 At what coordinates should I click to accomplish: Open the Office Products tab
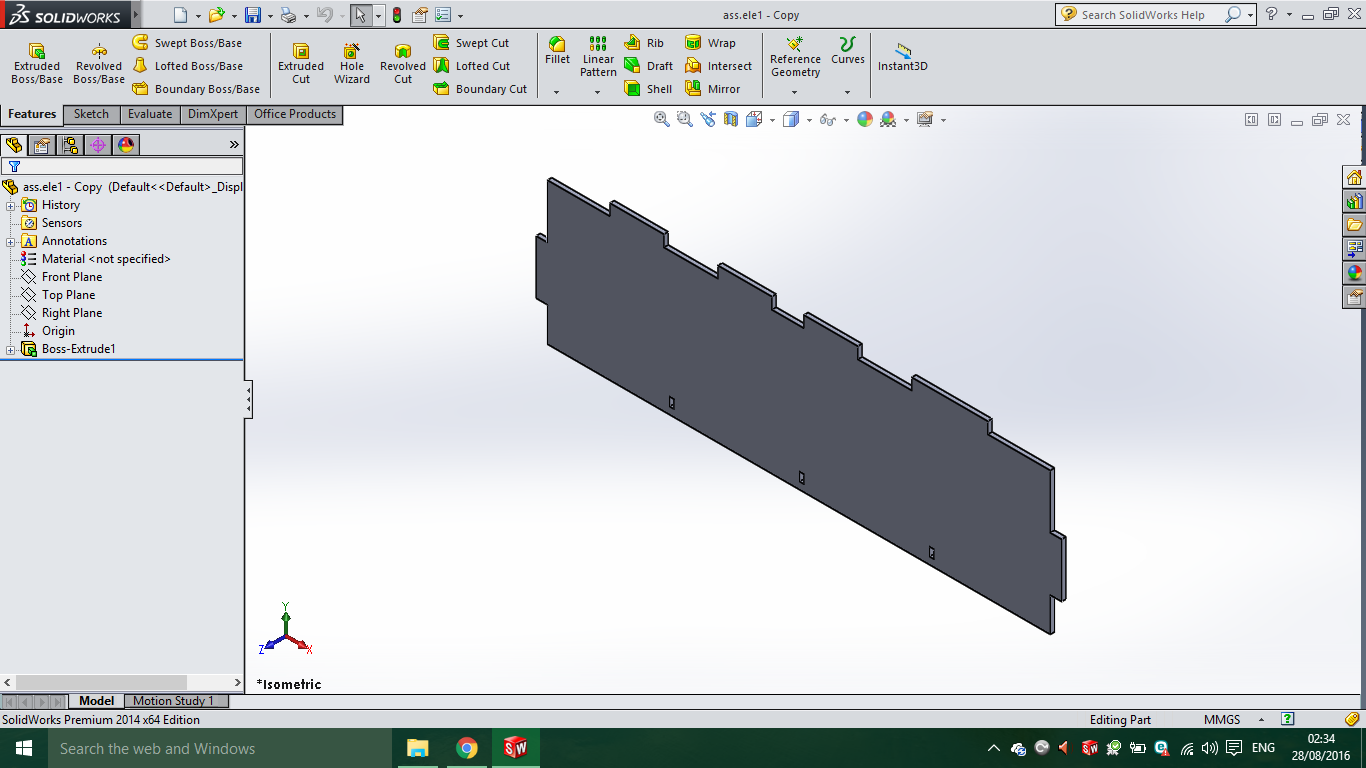point(295,114)
